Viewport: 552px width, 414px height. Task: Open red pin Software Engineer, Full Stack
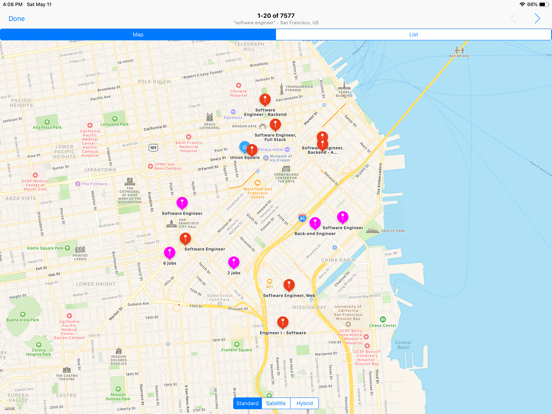(275, 125)
